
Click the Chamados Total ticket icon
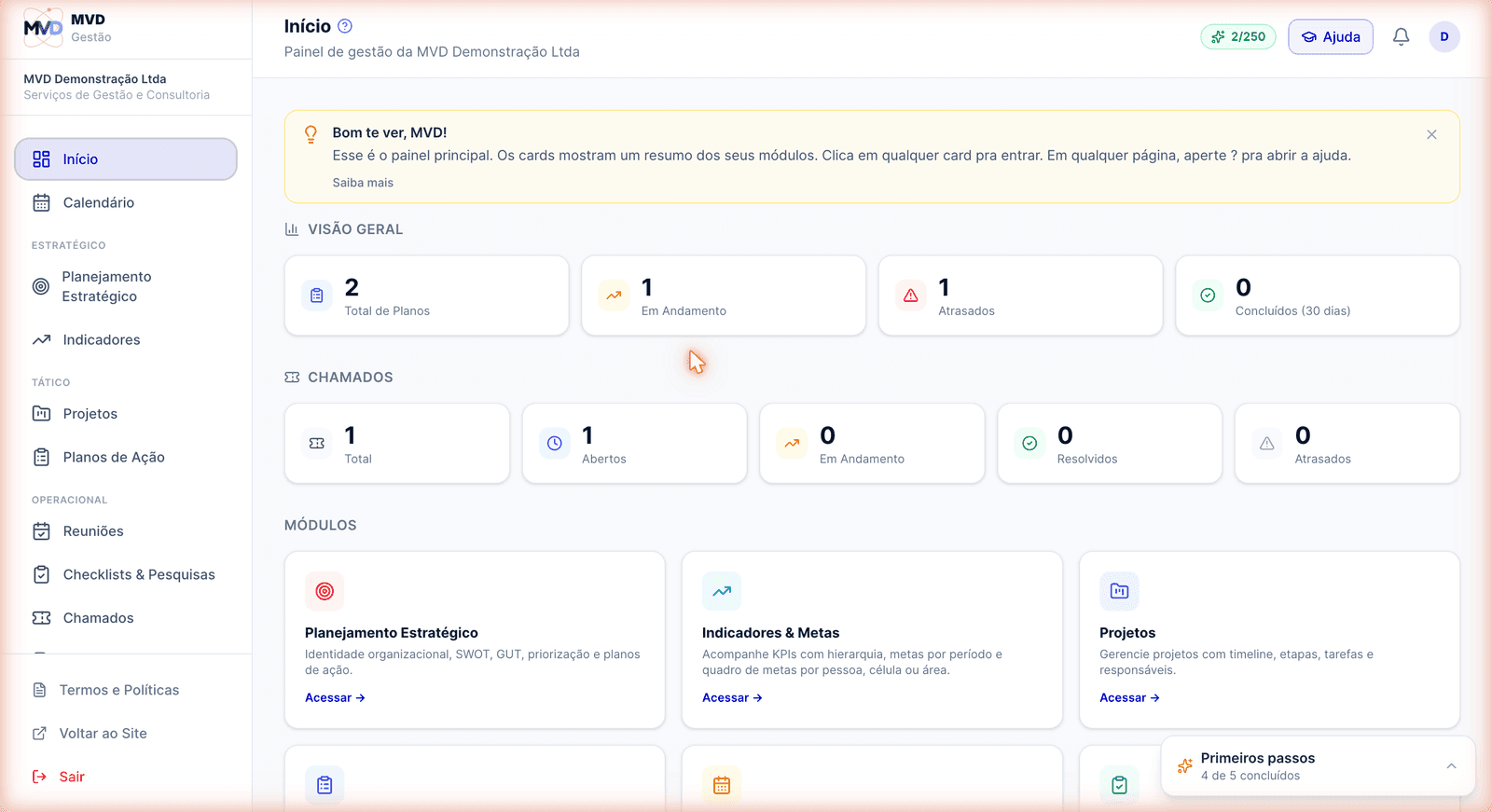(317, 444)
